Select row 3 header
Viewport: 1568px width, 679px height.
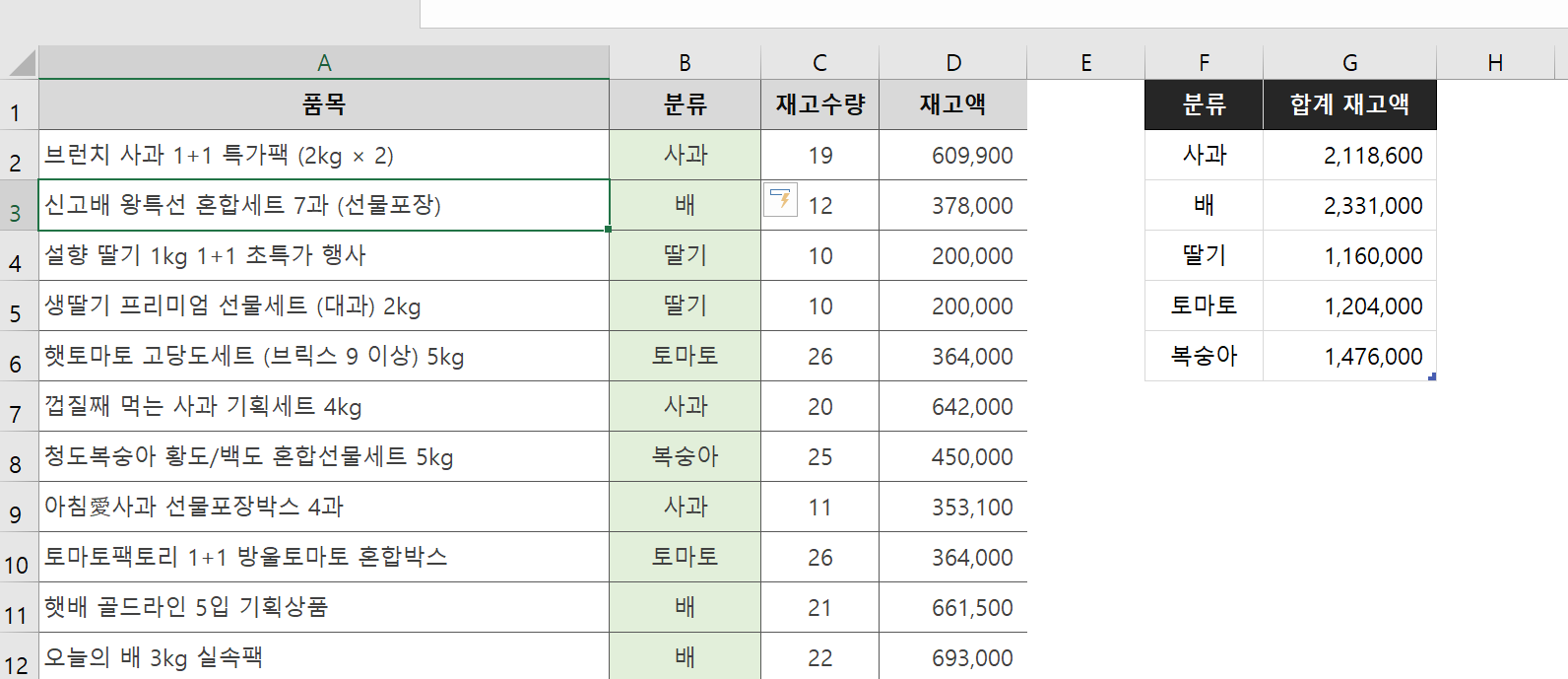pyautogui.click(x=19, y=205)
